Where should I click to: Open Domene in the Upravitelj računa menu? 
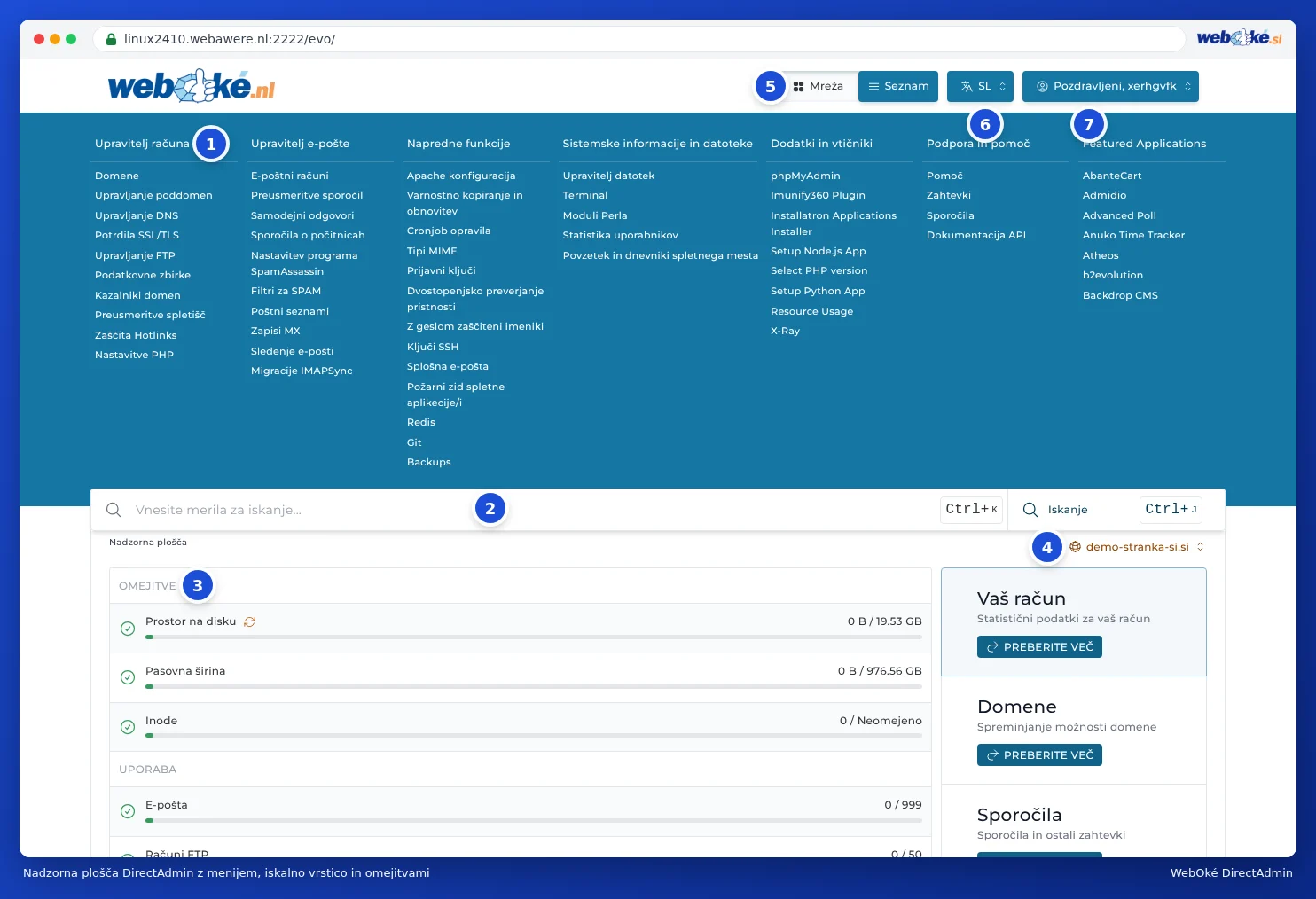tap(117, 176)
